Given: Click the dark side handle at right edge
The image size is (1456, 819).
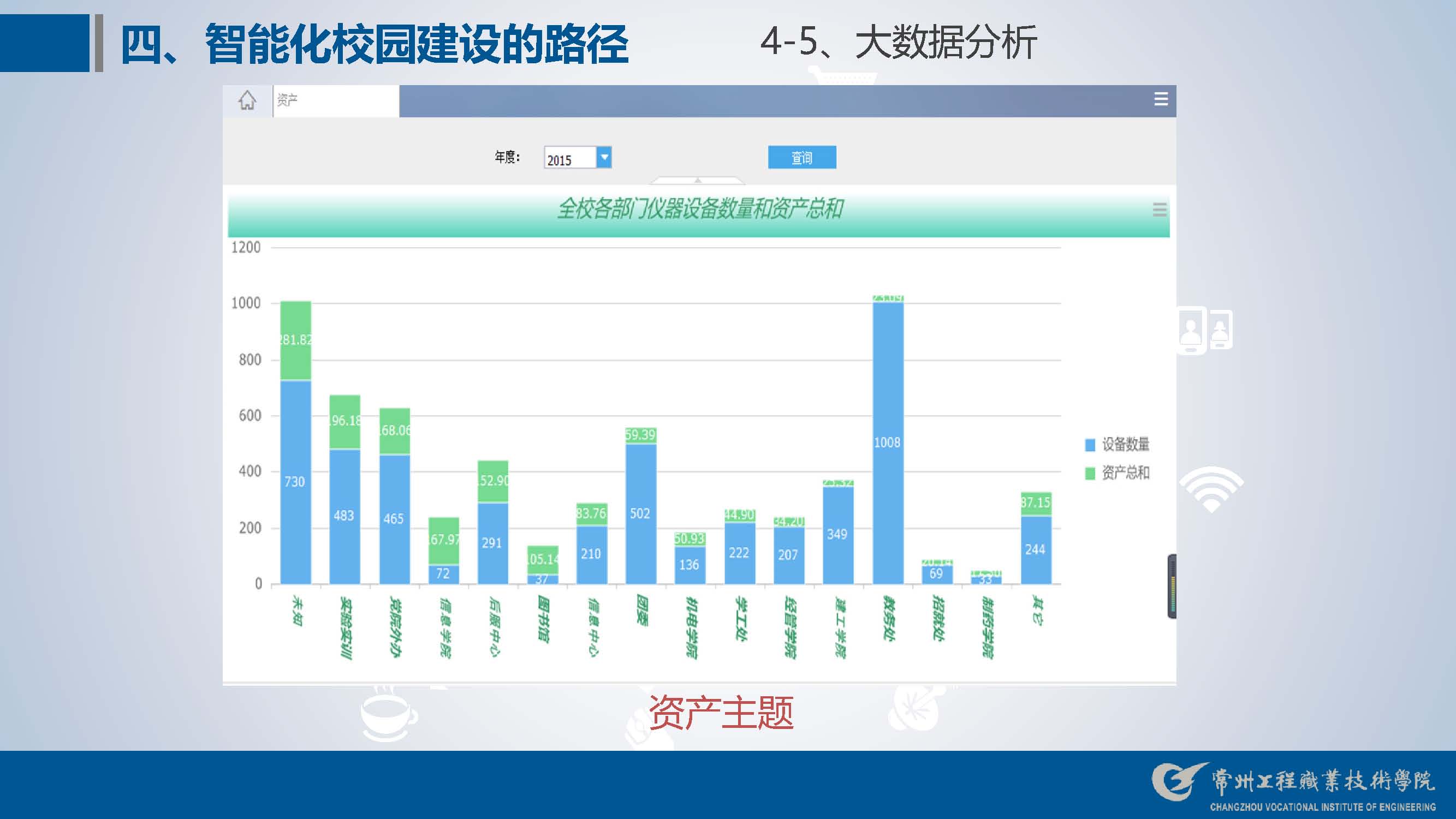Looking at the screenshot, I should pos(1172,587).
